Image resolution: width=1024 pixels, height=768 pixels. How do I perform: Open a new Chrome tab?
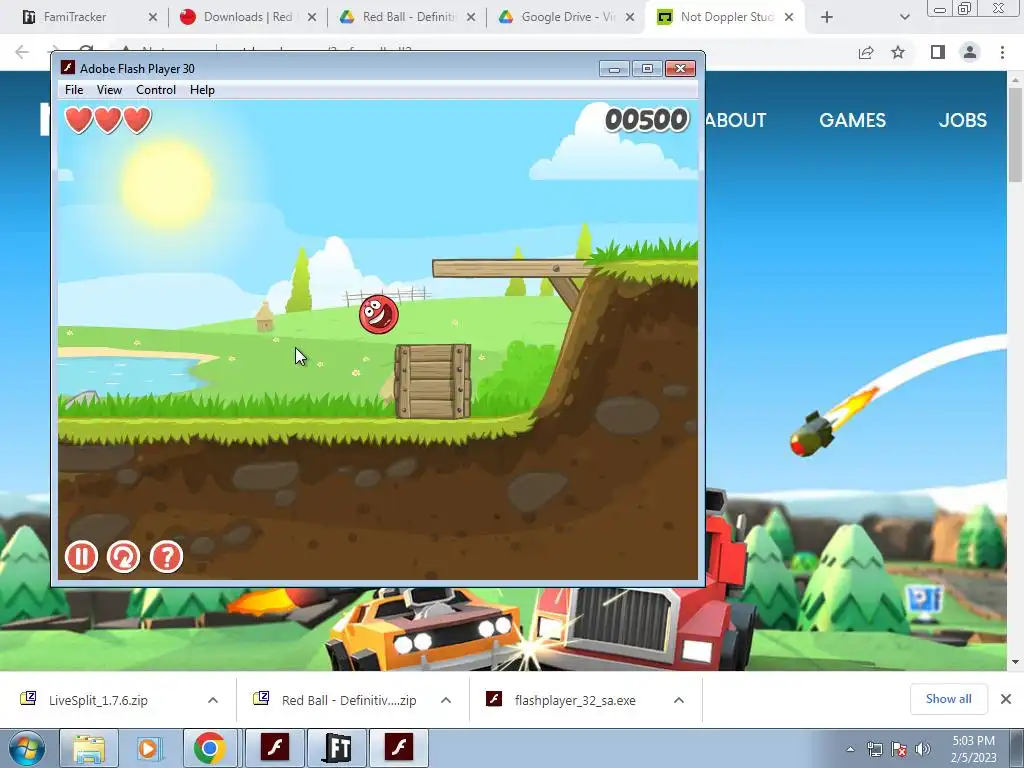pos(827,17)
